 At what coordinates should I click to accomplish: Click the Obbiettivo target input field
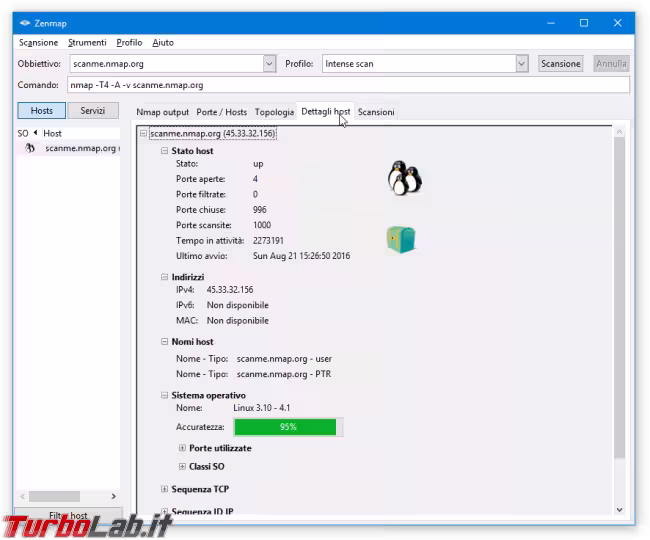coord(167,64)
